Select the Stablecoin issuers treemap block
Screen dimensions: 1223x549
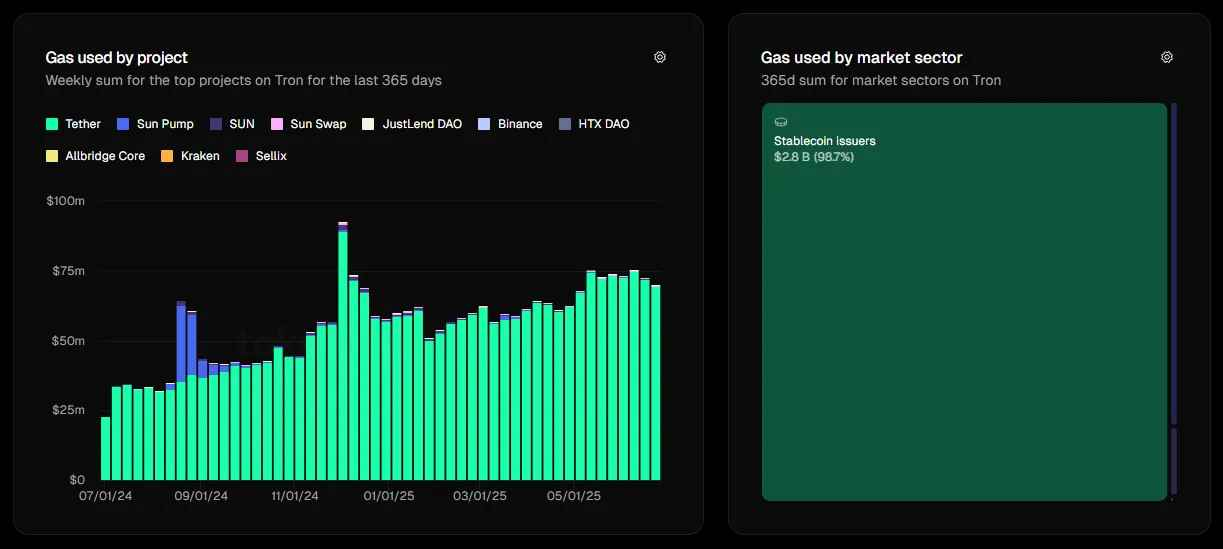964,320
